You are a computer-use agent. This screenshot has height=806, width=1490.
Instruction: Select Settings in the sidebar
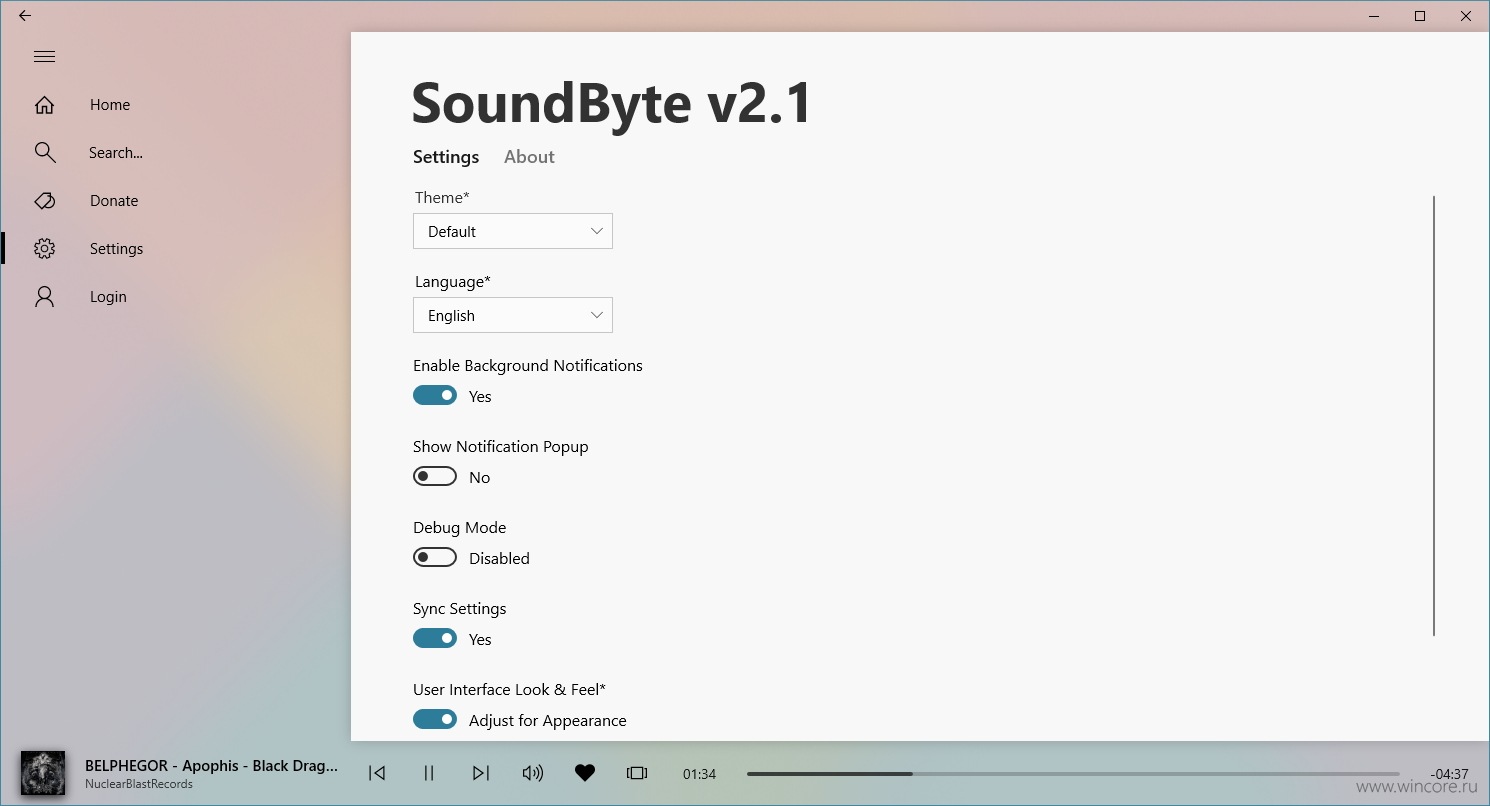(116, 249)
